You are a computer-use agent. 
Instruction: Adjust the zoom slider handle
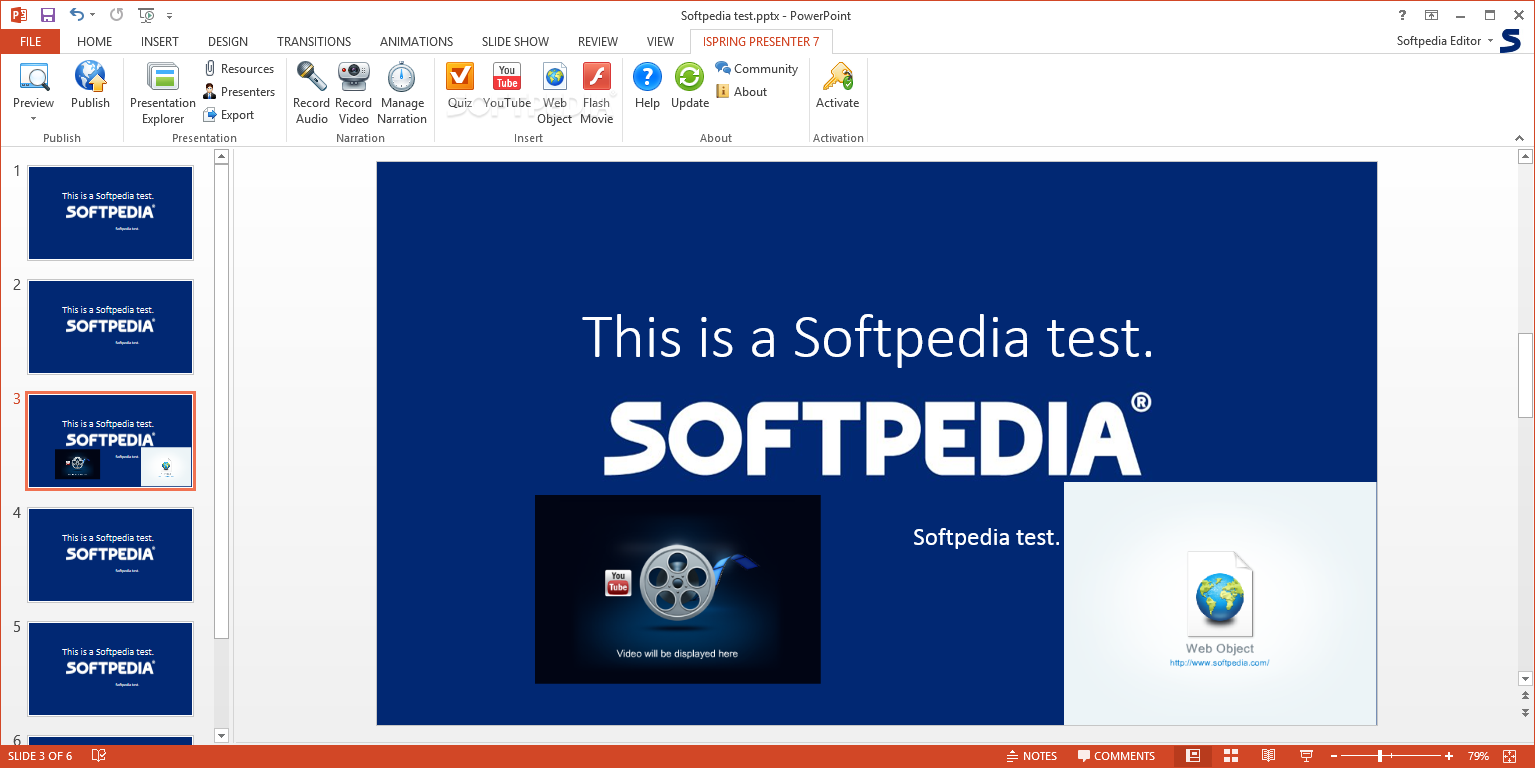[1379, 756]
